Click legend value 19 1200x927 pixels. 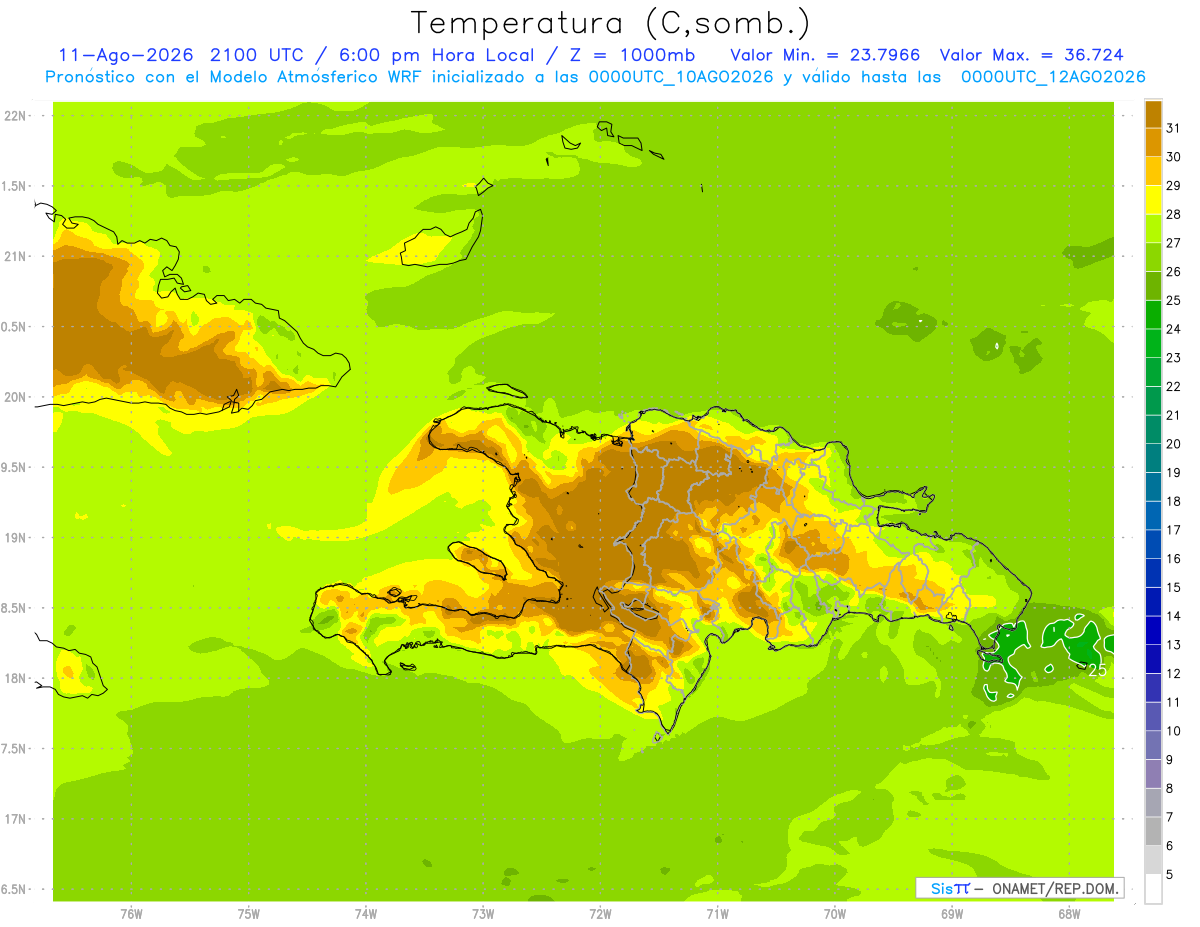tap(1173, 473)
